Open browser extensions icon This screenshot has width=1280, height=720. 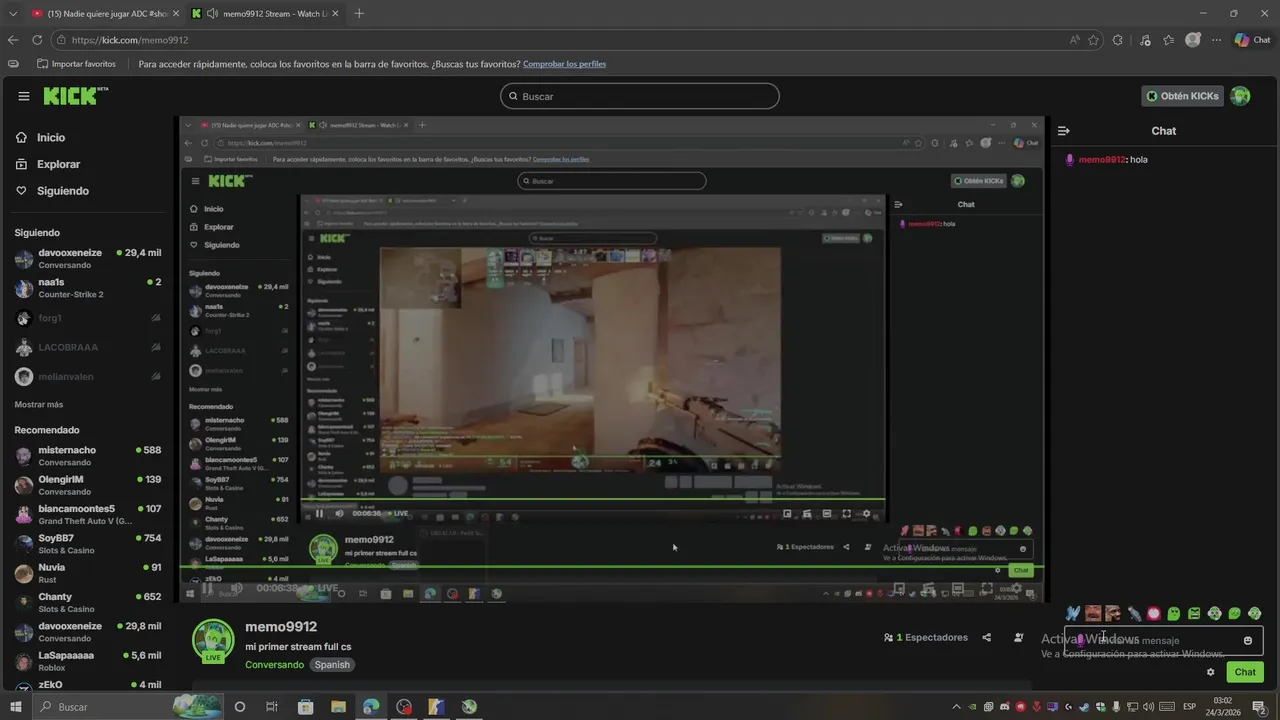point(1118,40)
